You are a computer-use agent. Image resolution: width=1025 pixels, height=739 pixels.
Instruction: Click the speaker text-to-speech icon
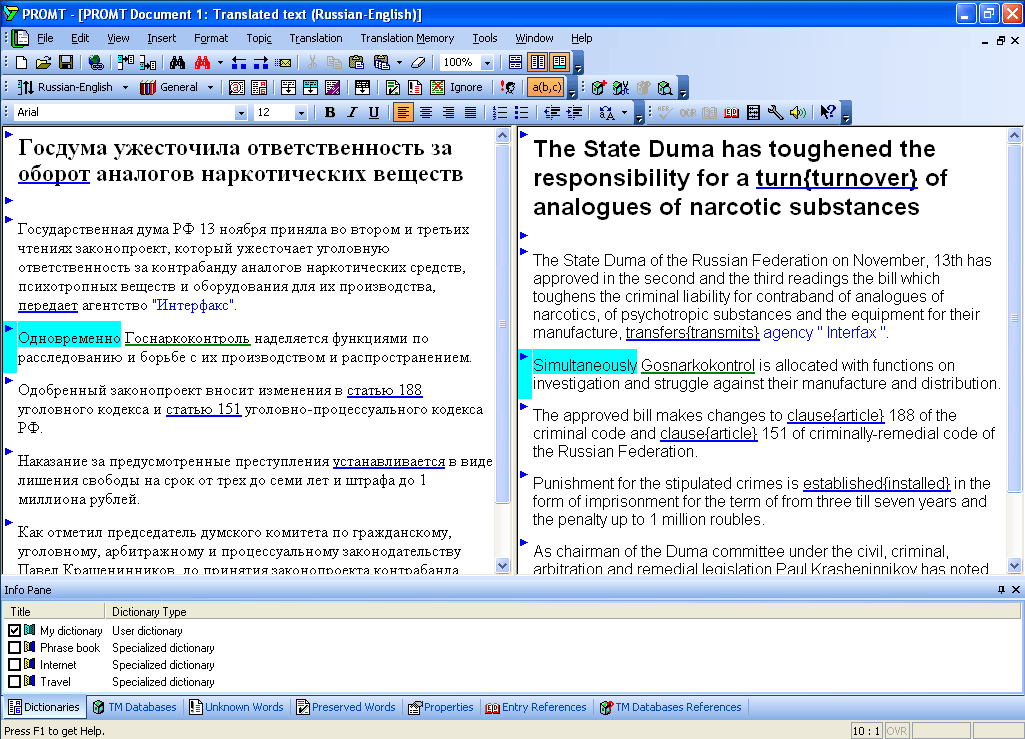point(798,112)
